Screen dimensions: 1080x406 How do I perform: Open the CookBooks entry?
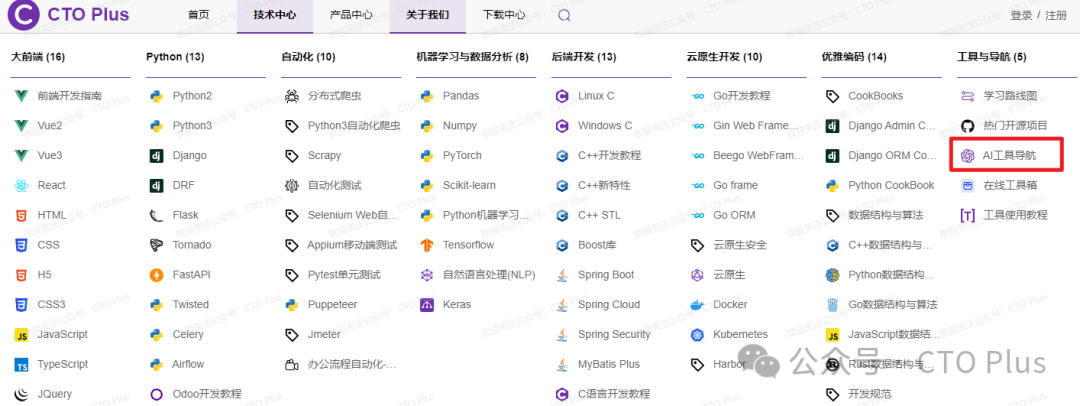[x=875, y=96]
